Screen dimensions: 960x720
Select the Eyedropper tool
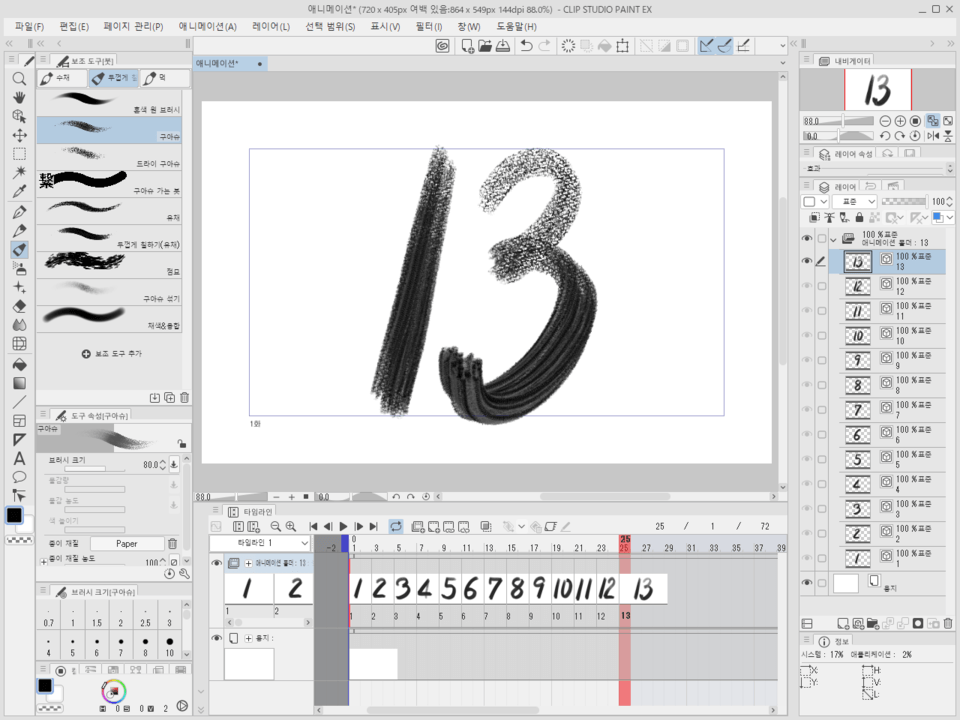pyautogui.click(x=19, y=192)
